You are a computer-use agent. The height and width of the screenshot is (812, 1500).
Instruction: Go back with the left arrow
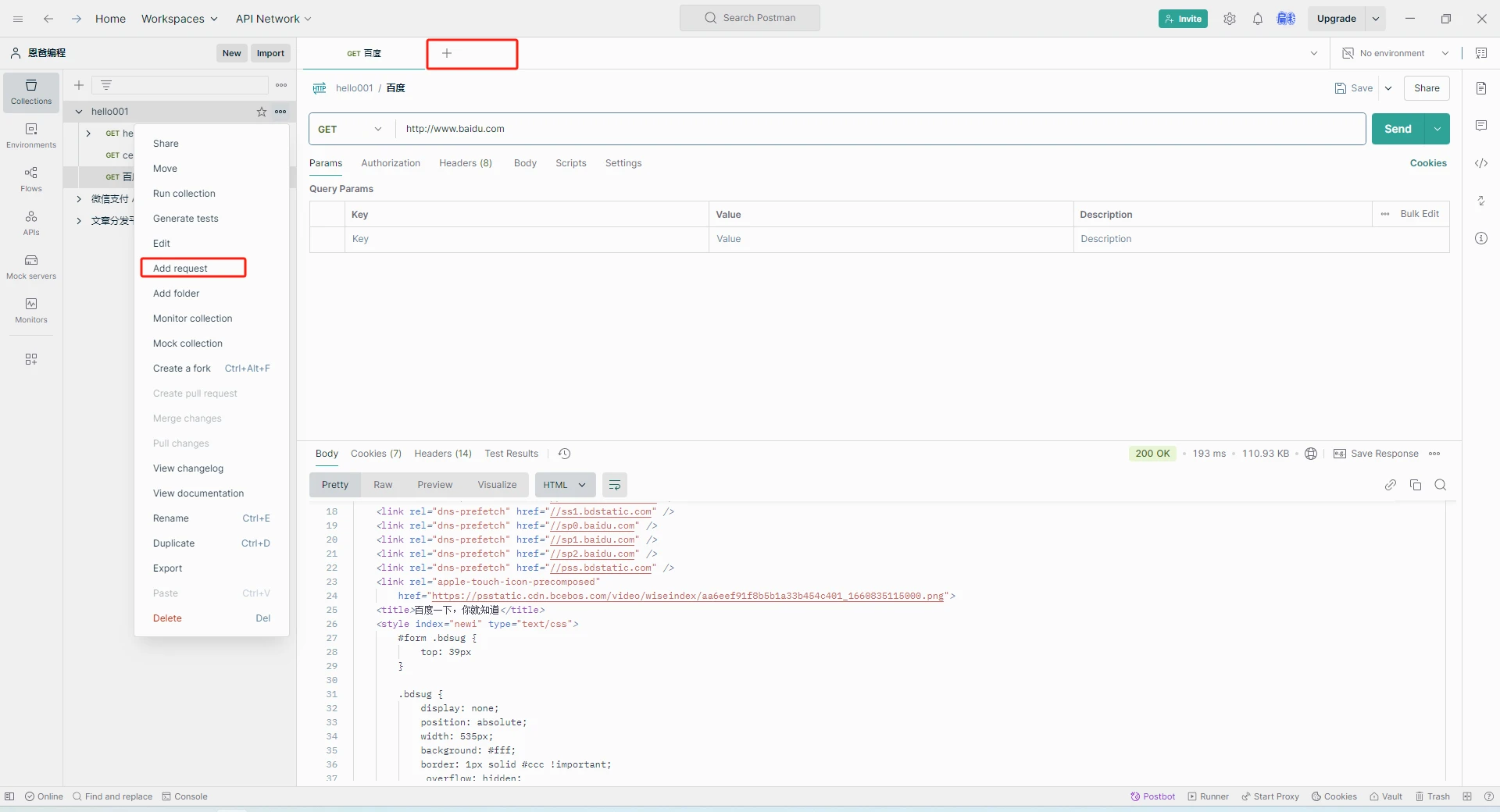(48, 19)
